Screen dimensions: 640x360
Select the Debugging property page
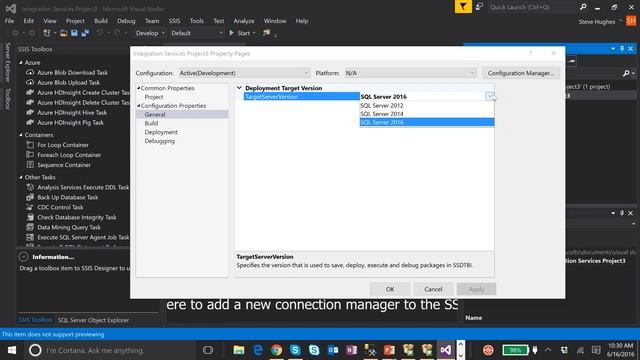(x=160, y=141)
